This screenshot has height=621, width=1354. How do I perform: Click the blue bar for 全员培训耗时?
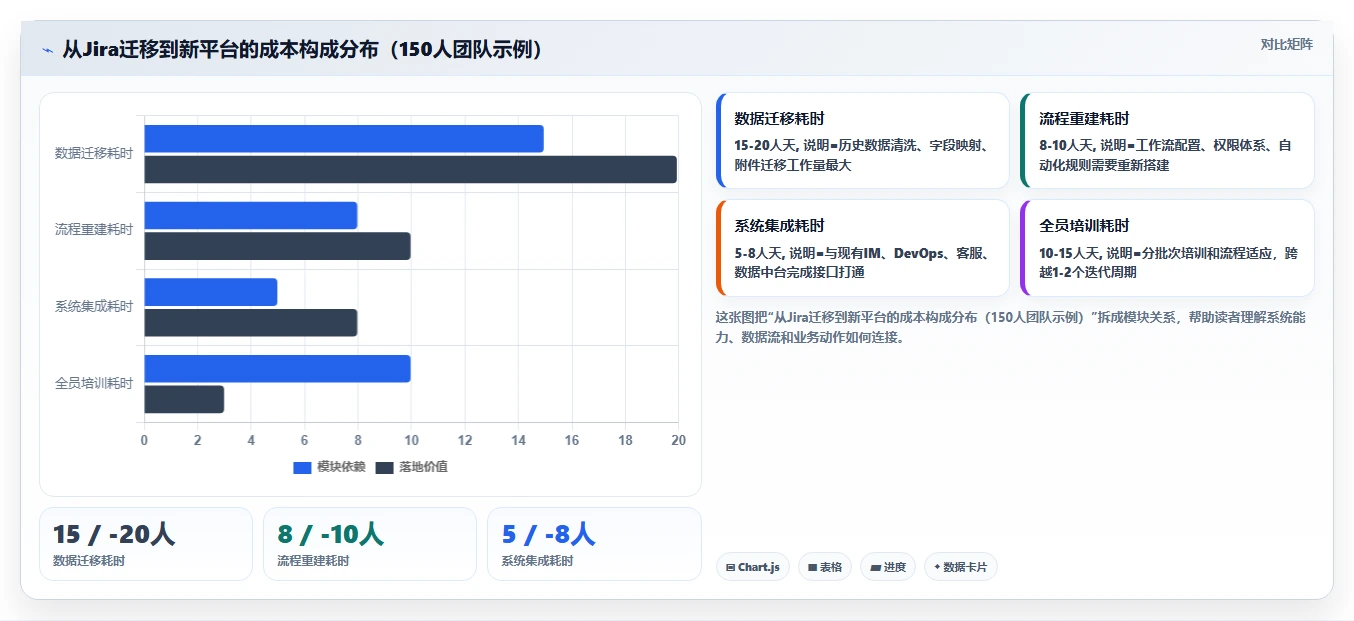pos(277,369)
